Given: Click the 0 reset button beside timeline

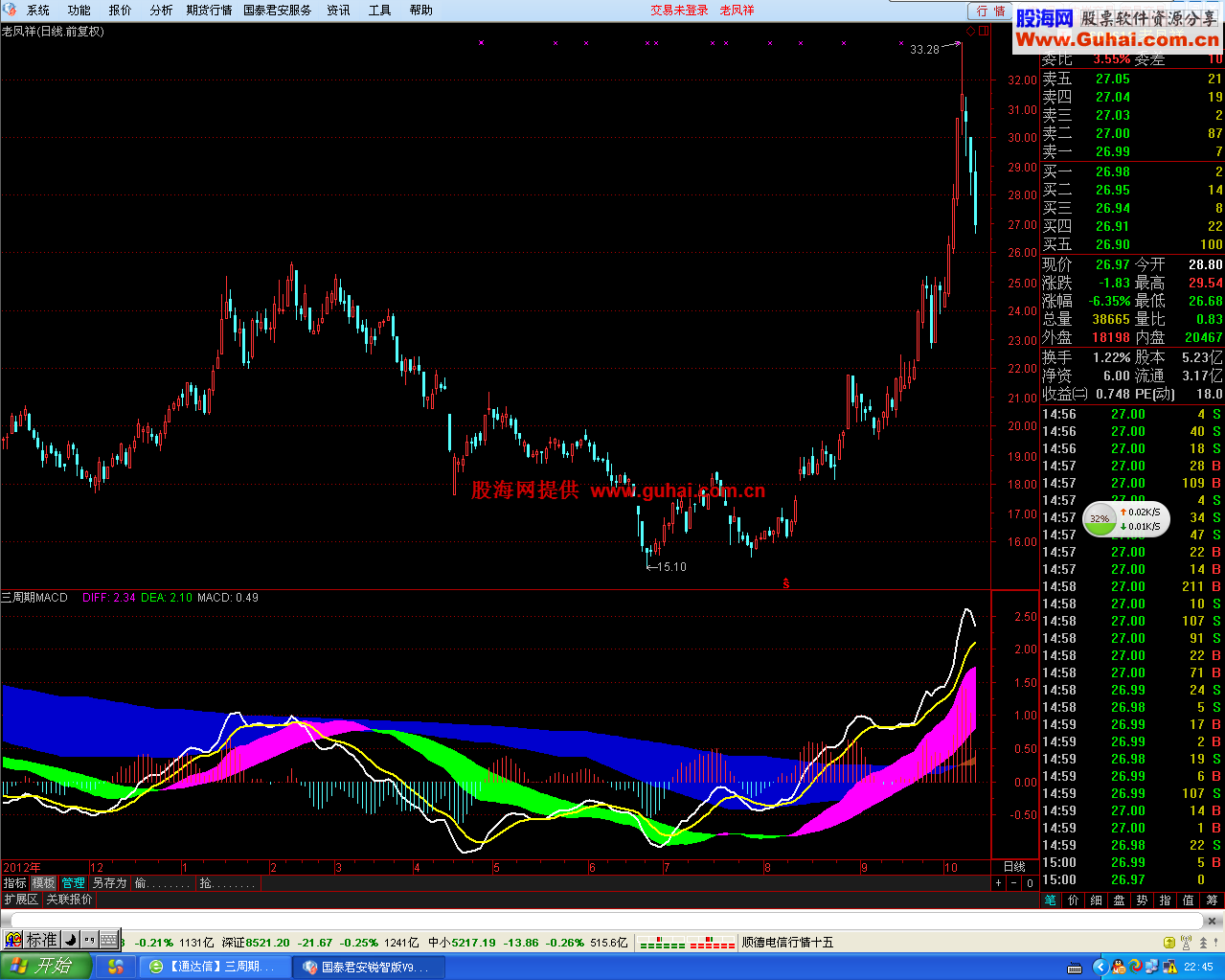Looking at the screenshot, I should [x=1030, y=882].
